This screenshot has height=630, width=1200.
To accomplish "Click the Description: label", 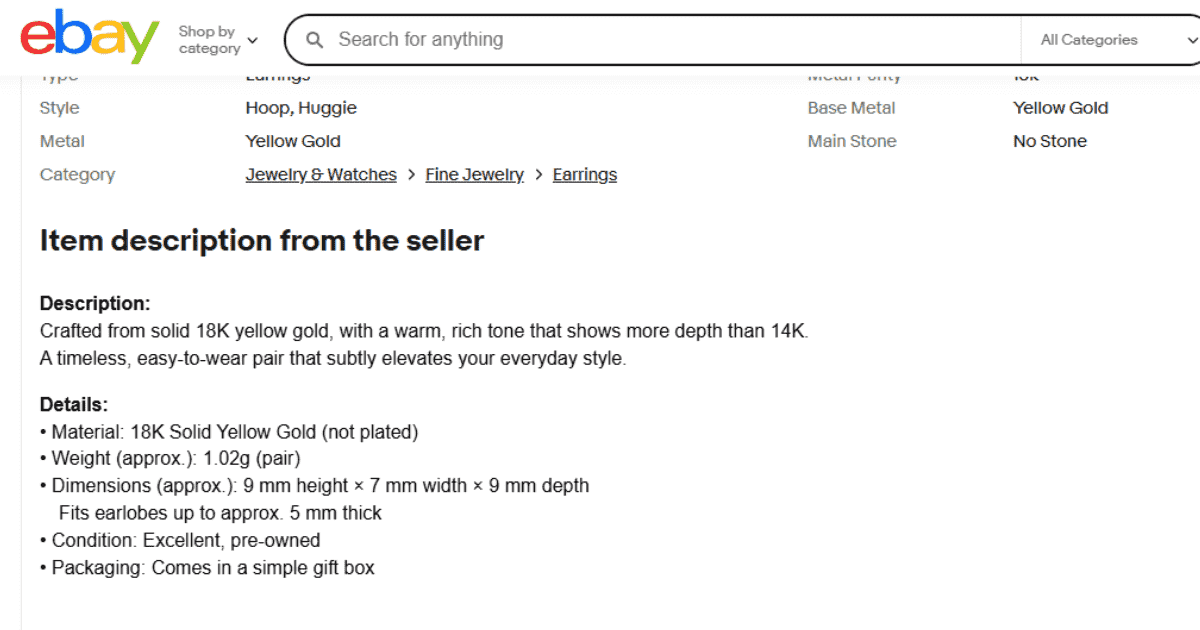I will pyautogui.click(x=95, y=303).
